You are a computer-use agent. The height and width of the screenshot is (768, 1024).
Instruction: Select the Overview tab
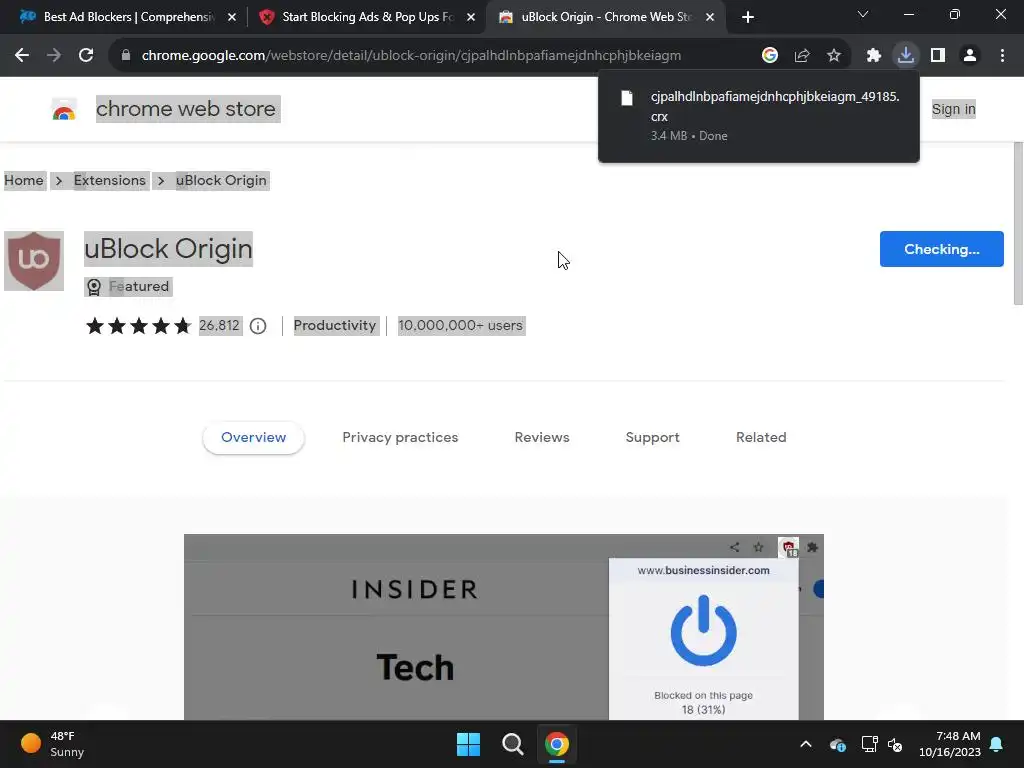tap(253, 438)
